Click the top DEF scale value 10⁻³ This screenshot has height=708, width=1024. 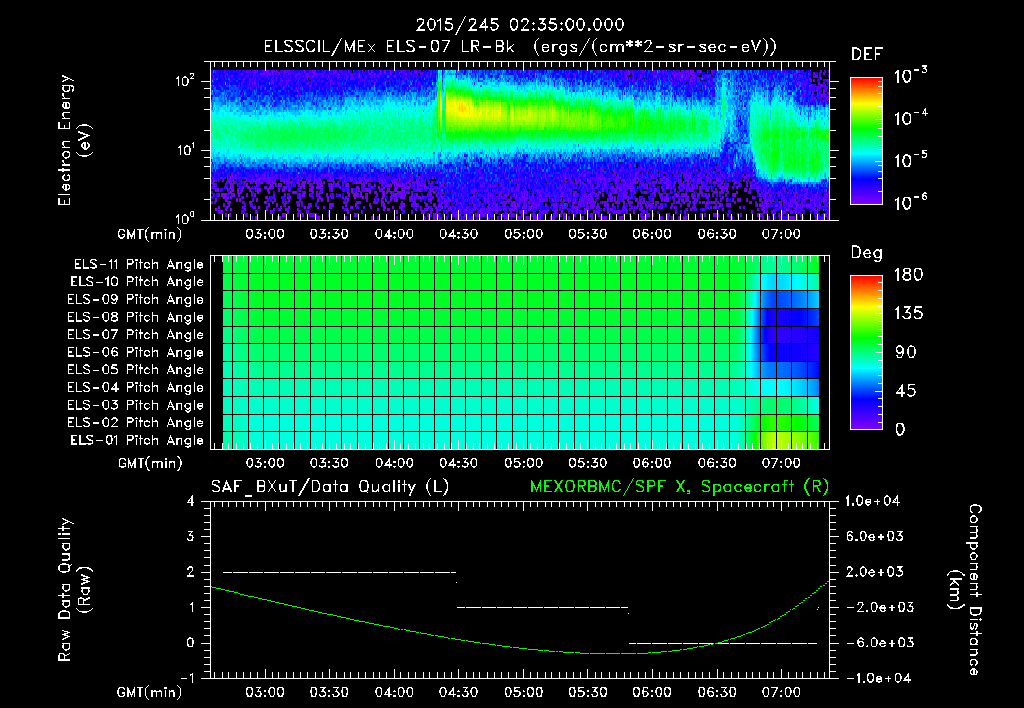point(910,76)
